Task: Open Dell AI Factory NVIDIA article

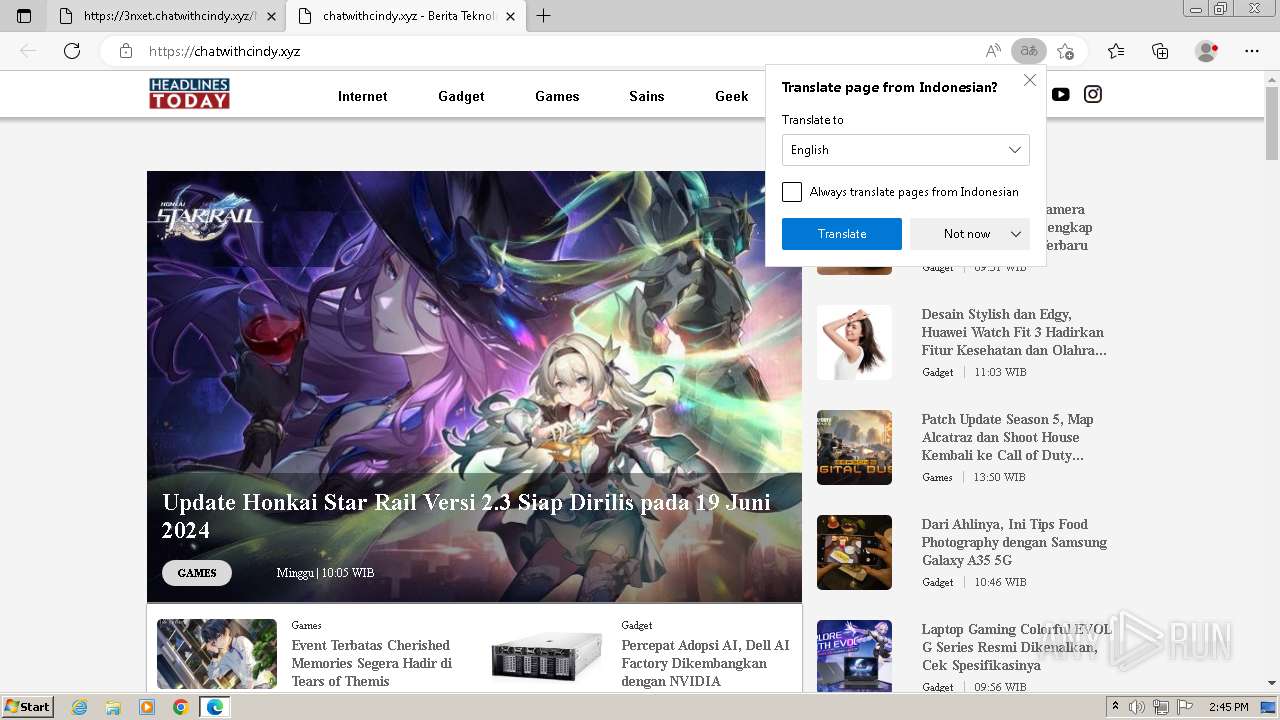Action: (x=705, y=663)
